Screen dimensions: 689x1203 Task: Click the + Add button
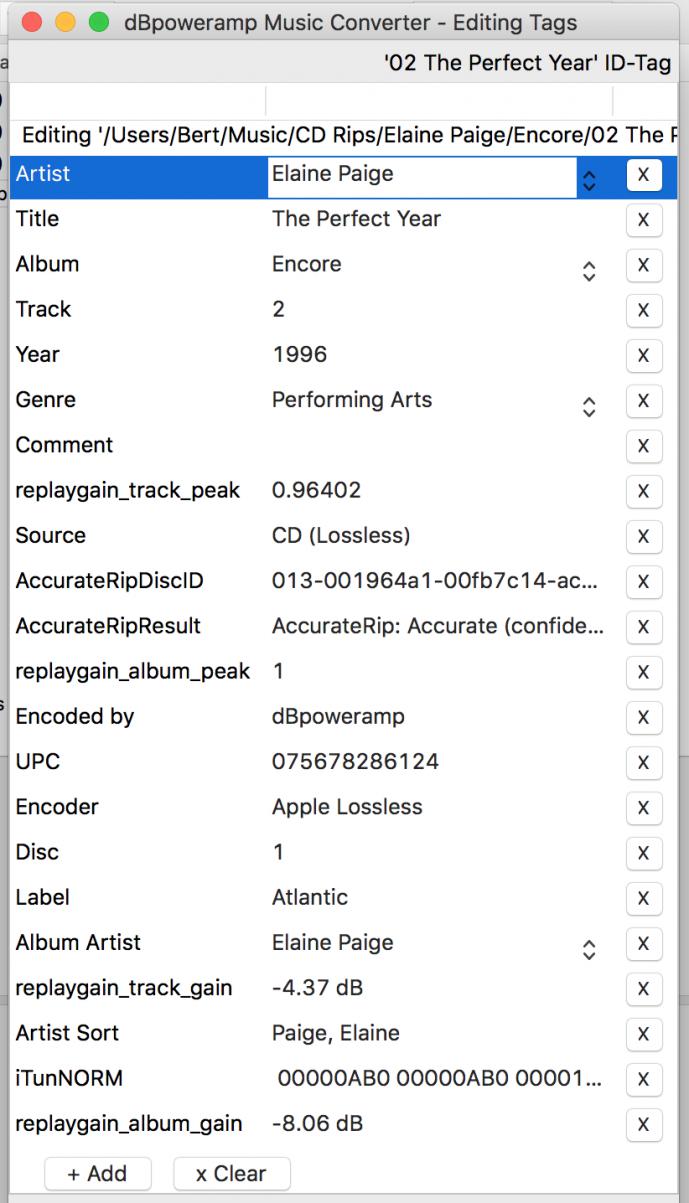click(x=97, y=1173)
